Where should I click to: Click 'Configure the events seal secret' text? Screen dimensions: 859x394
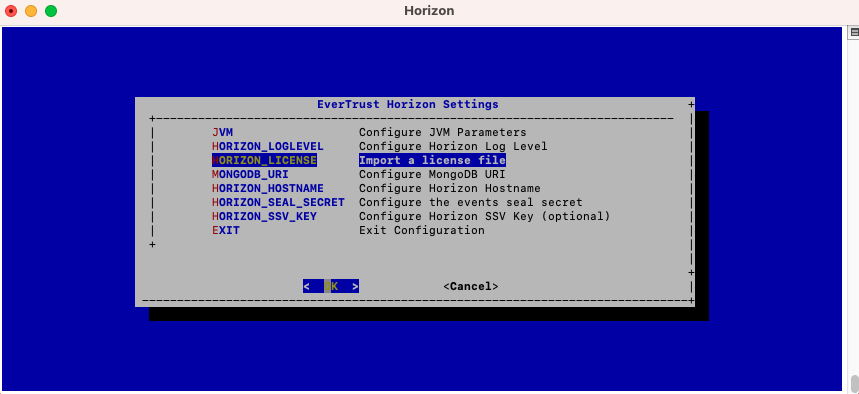click(x=471, y=202)
